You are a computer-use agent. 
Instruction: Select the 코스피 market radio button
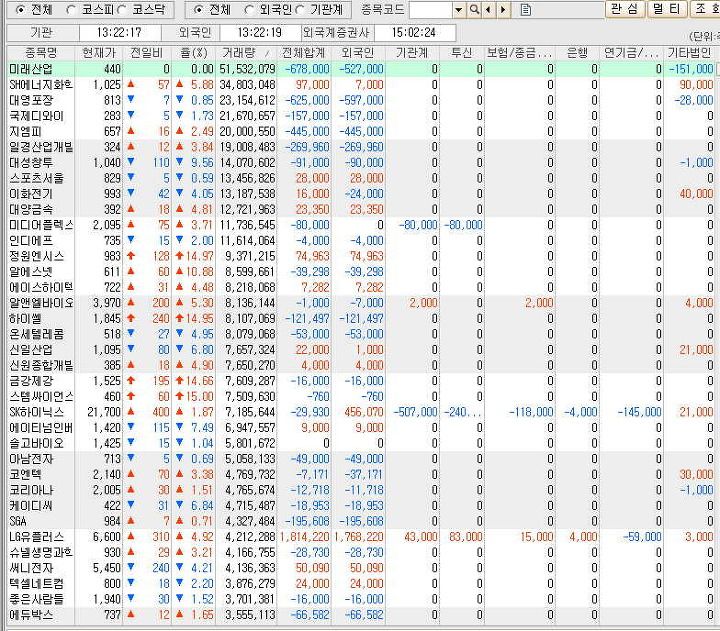pos(71,10)
